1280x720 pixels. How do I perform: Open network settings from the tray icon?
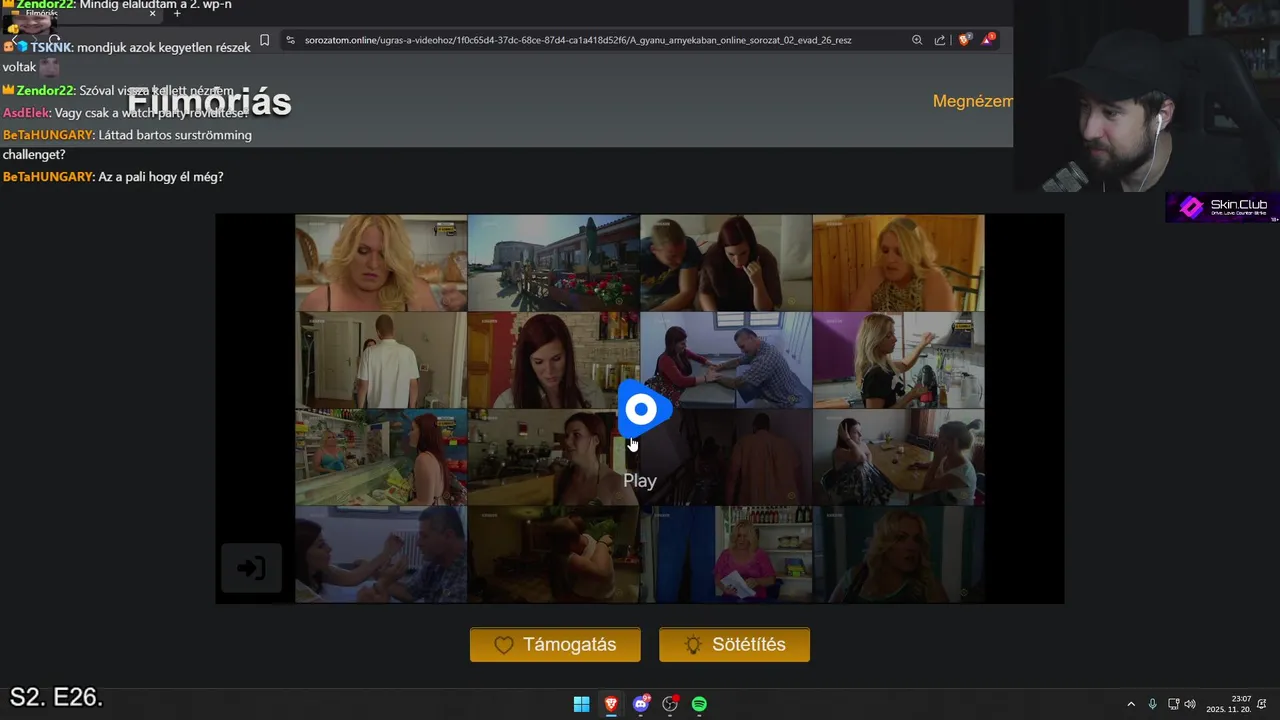tap(1173, 704)
